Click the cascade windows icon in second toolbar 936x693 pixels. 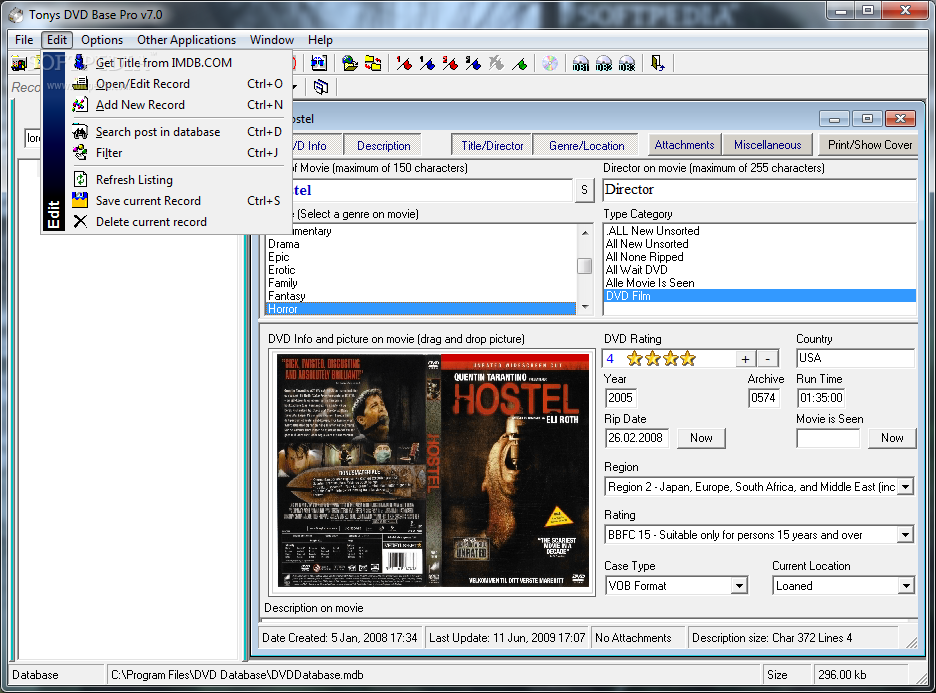[321, 87]
